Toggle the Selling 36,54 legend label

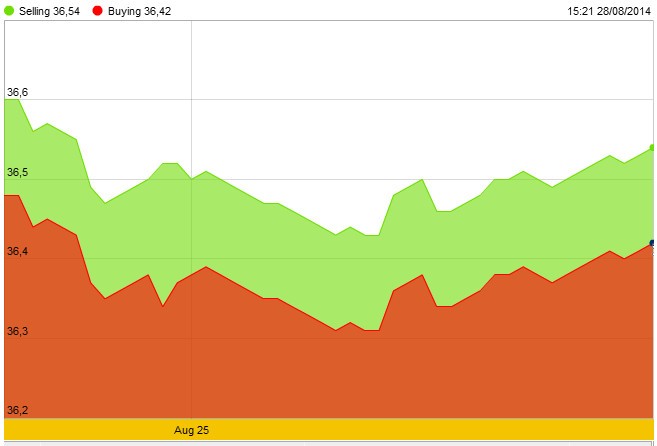click(49, 10)
